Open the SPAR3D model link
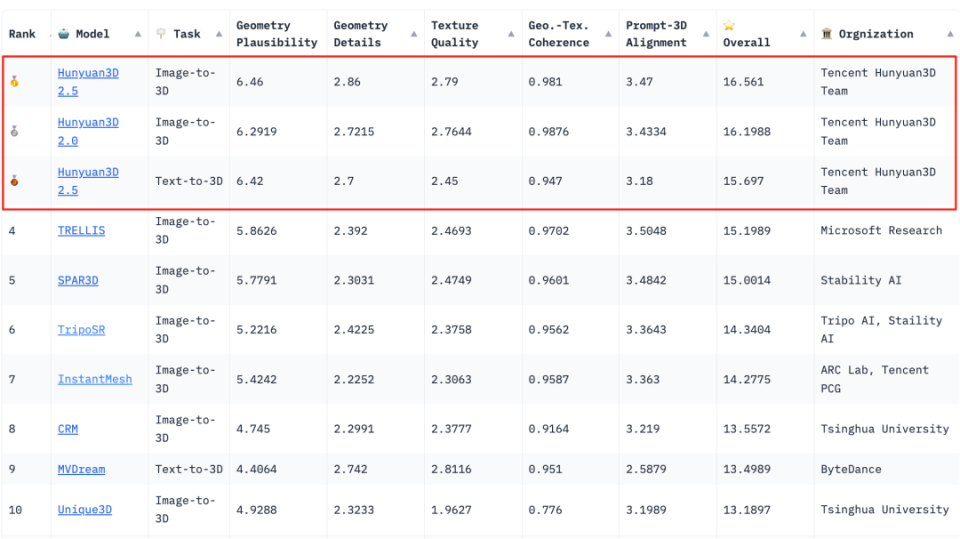 coord(78,280)
